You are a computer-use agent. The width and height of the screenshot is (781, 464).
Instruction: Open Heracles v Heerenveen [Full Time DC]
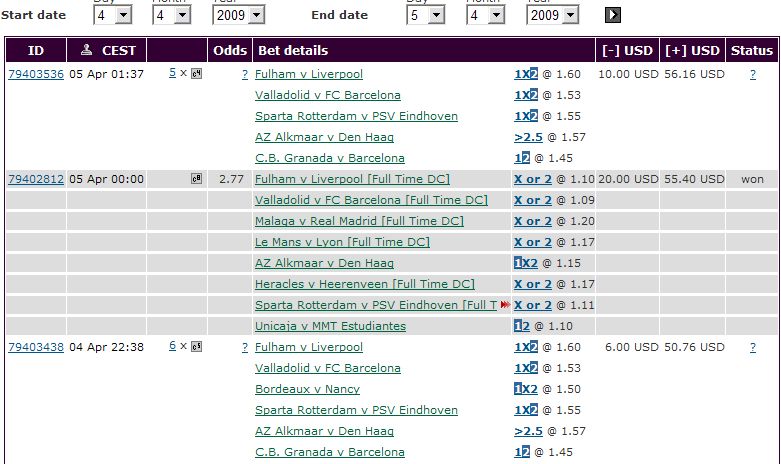click(365, 284)
